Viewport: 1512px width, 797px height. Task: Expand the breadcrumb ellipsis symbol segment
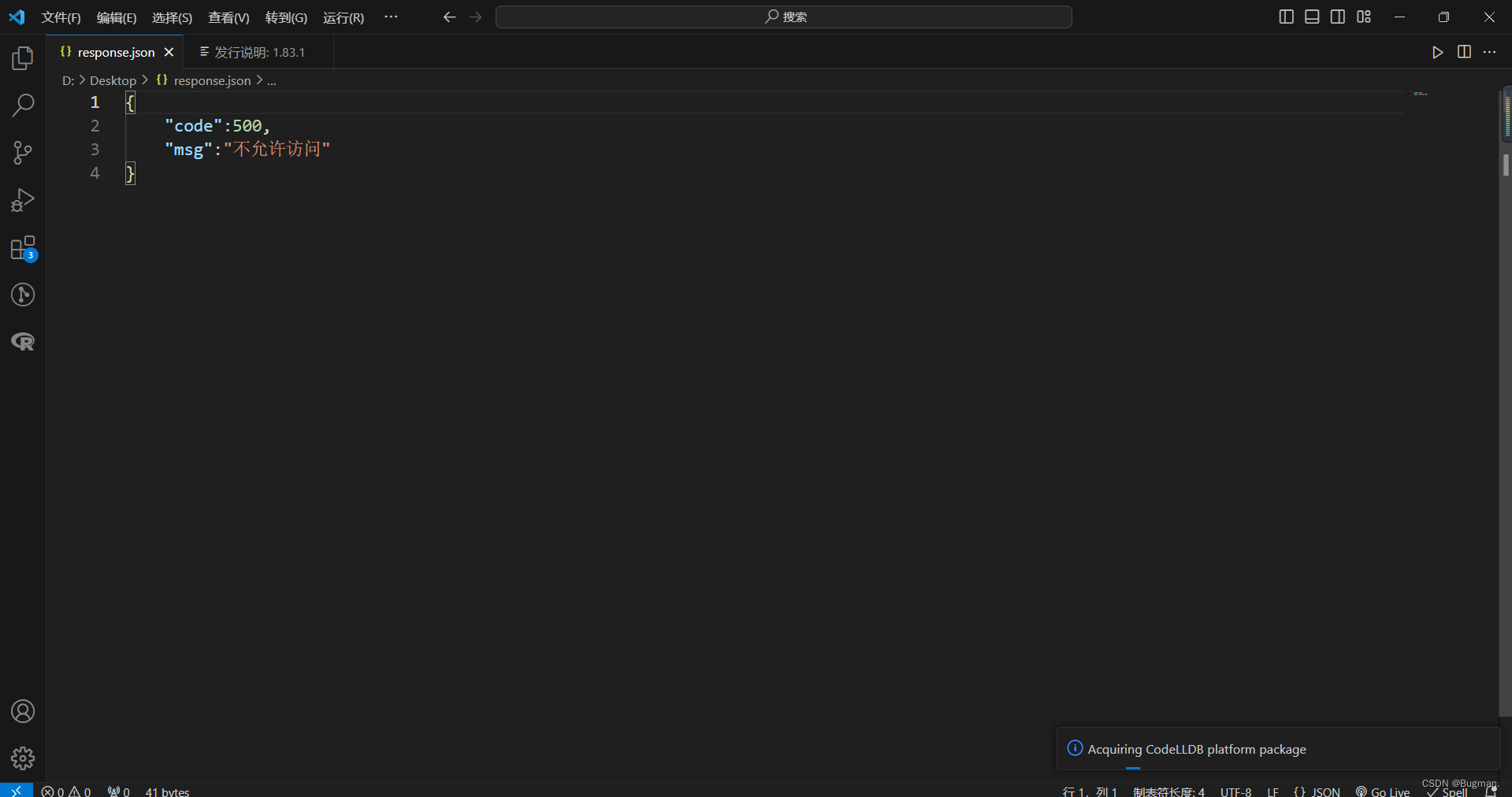click(271, 80)
